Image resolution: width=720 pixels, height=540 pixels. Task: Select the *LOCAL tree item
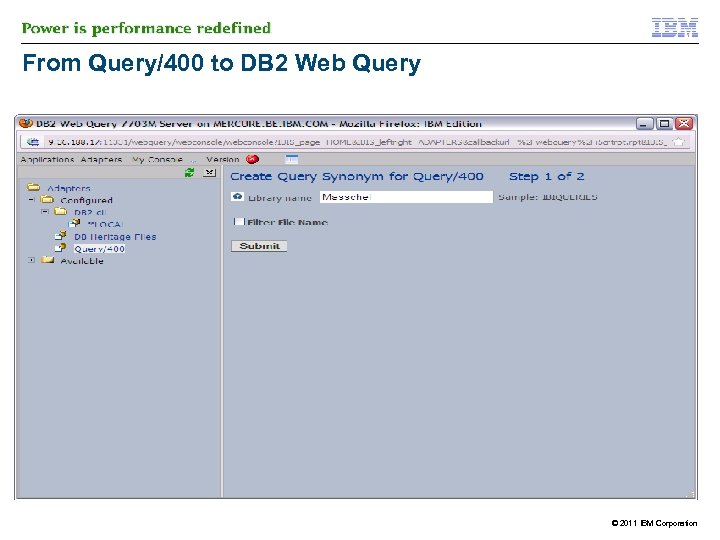click(105, 224)
